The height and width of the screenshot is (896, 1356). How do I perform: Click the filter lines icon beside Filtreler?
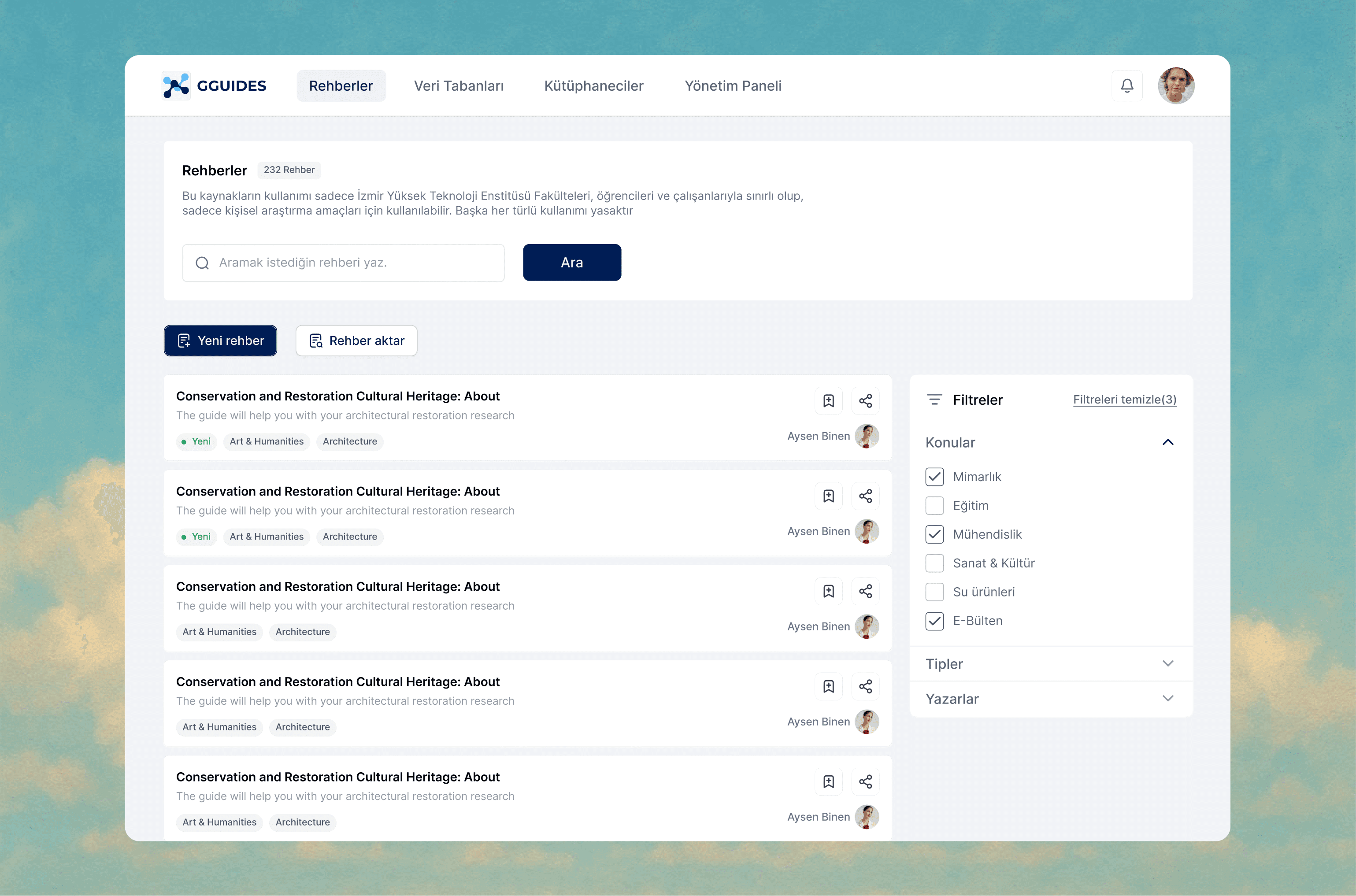[x=934, y=400]
